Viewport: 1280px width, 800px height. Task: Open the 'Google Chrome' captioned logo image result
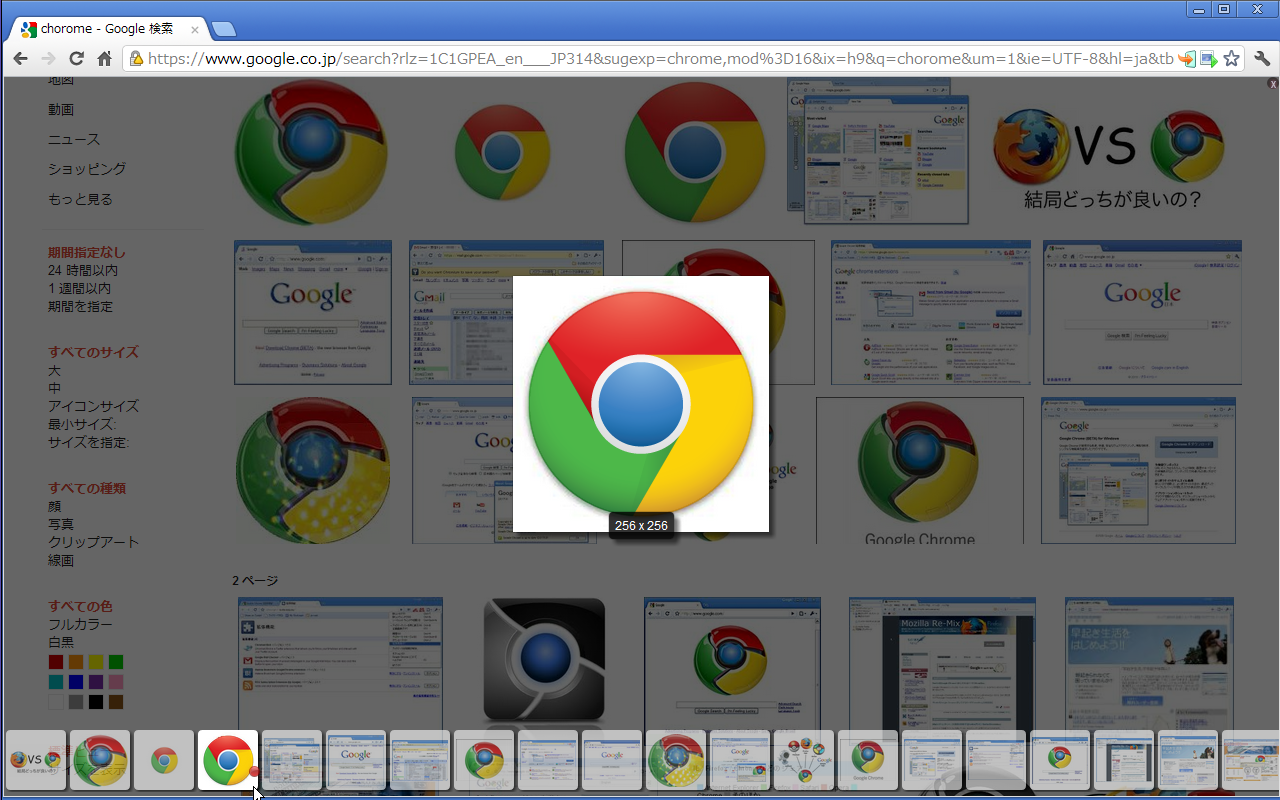coord(920,471)
